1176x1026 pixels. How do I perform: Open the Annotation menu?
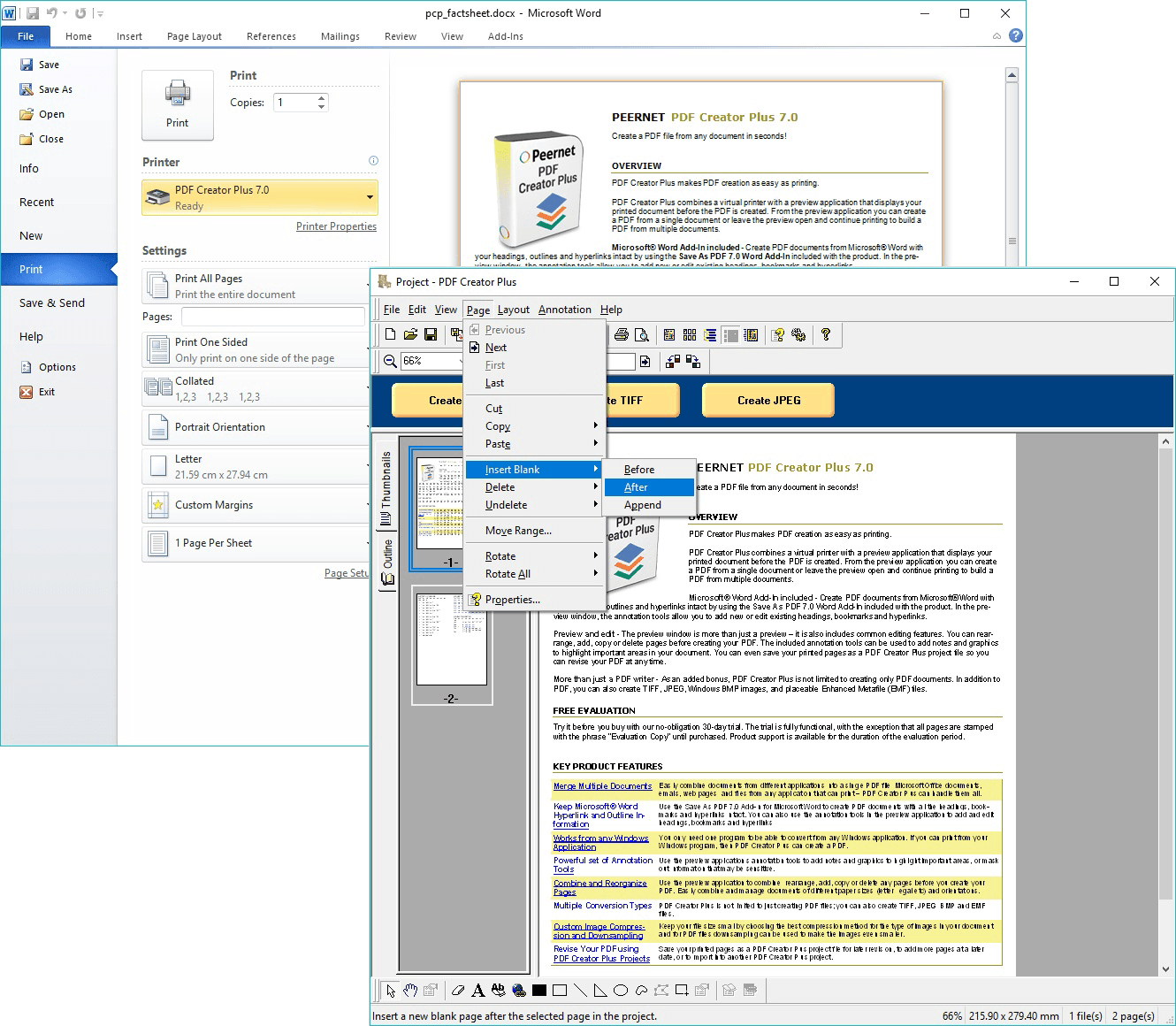click(x=564, y=310)
